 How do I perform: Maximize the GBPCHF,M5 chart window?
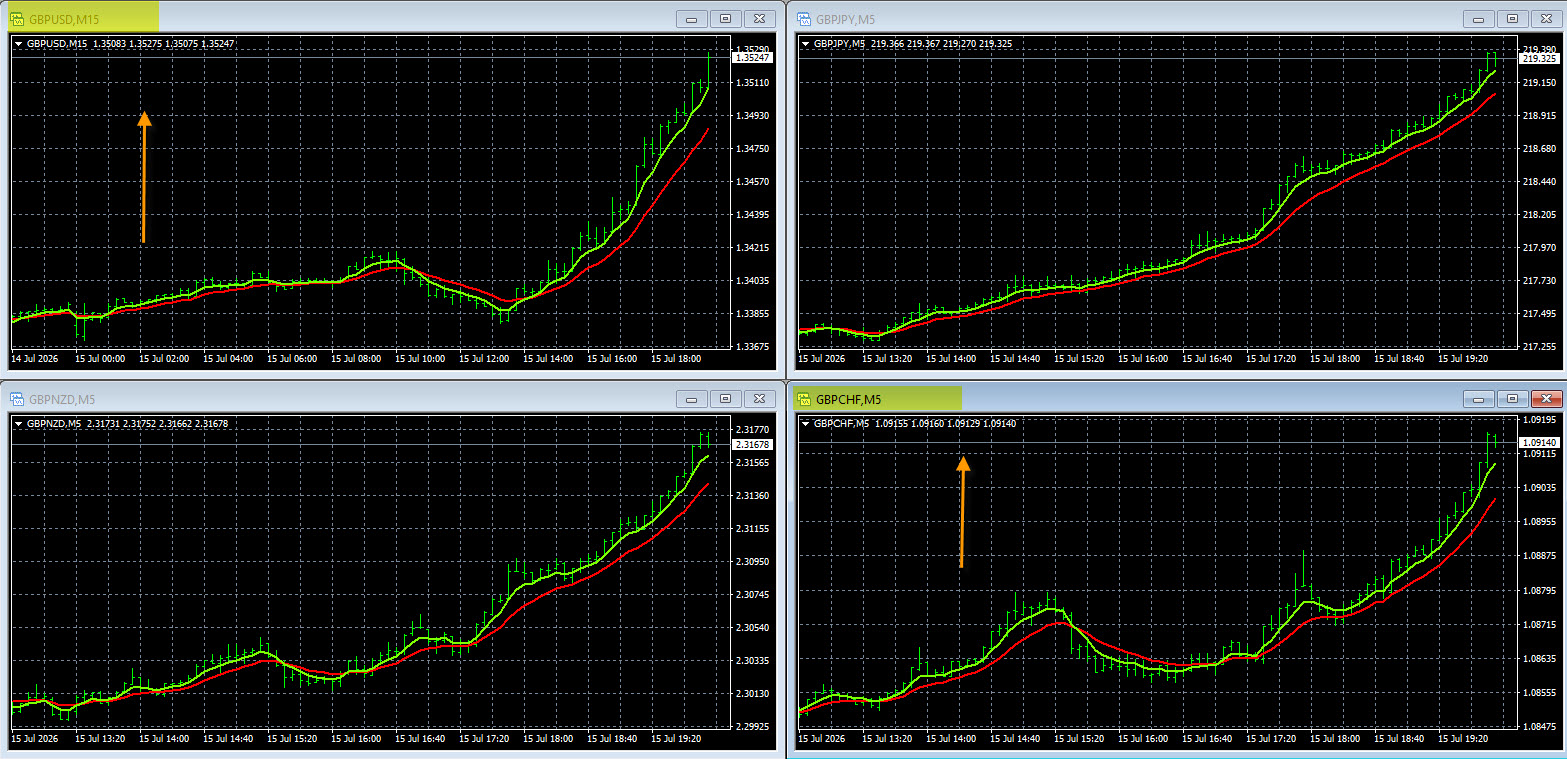(x=1512, y=398)
